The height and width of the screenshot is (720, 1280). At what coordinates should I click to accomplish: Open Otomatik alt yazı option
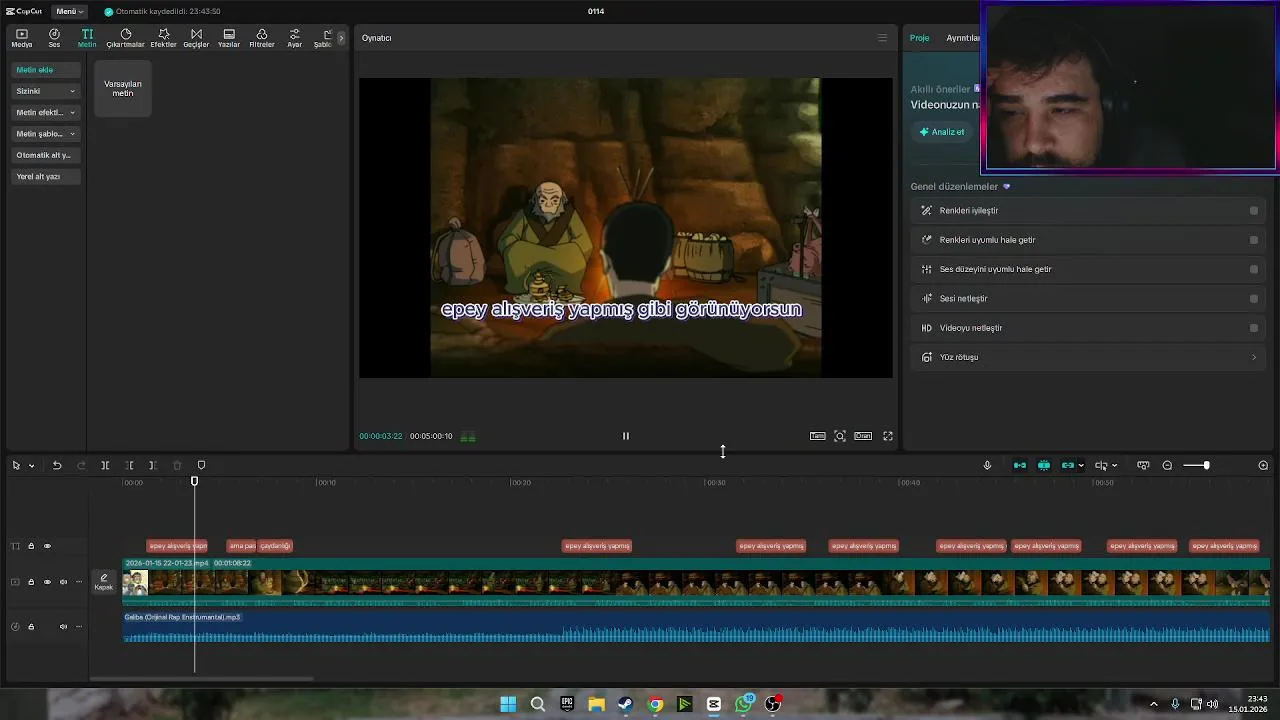(x=46, y=155)
